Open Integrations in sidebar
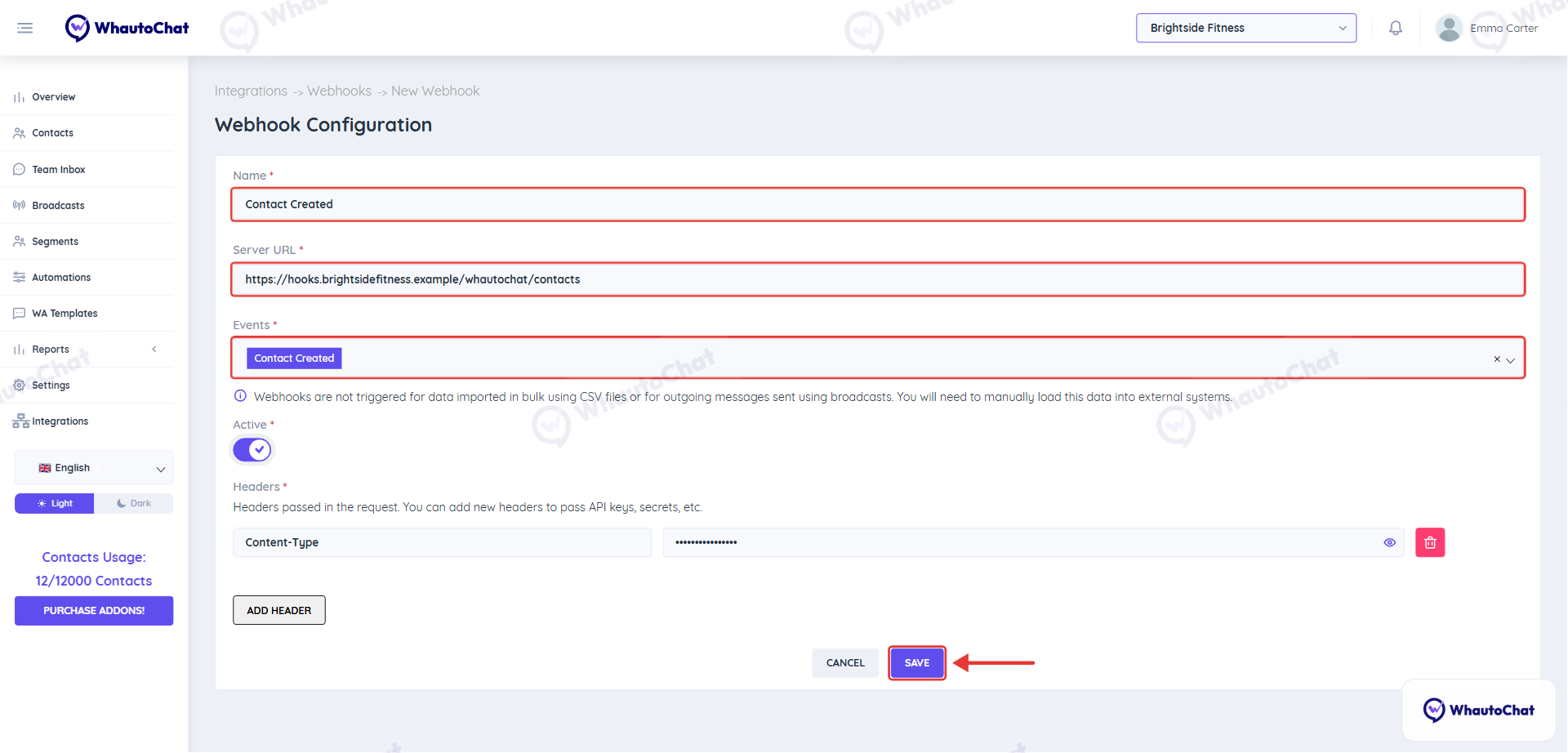The image size is (1568, 753). pyautogui.click(x=60, y=421)
